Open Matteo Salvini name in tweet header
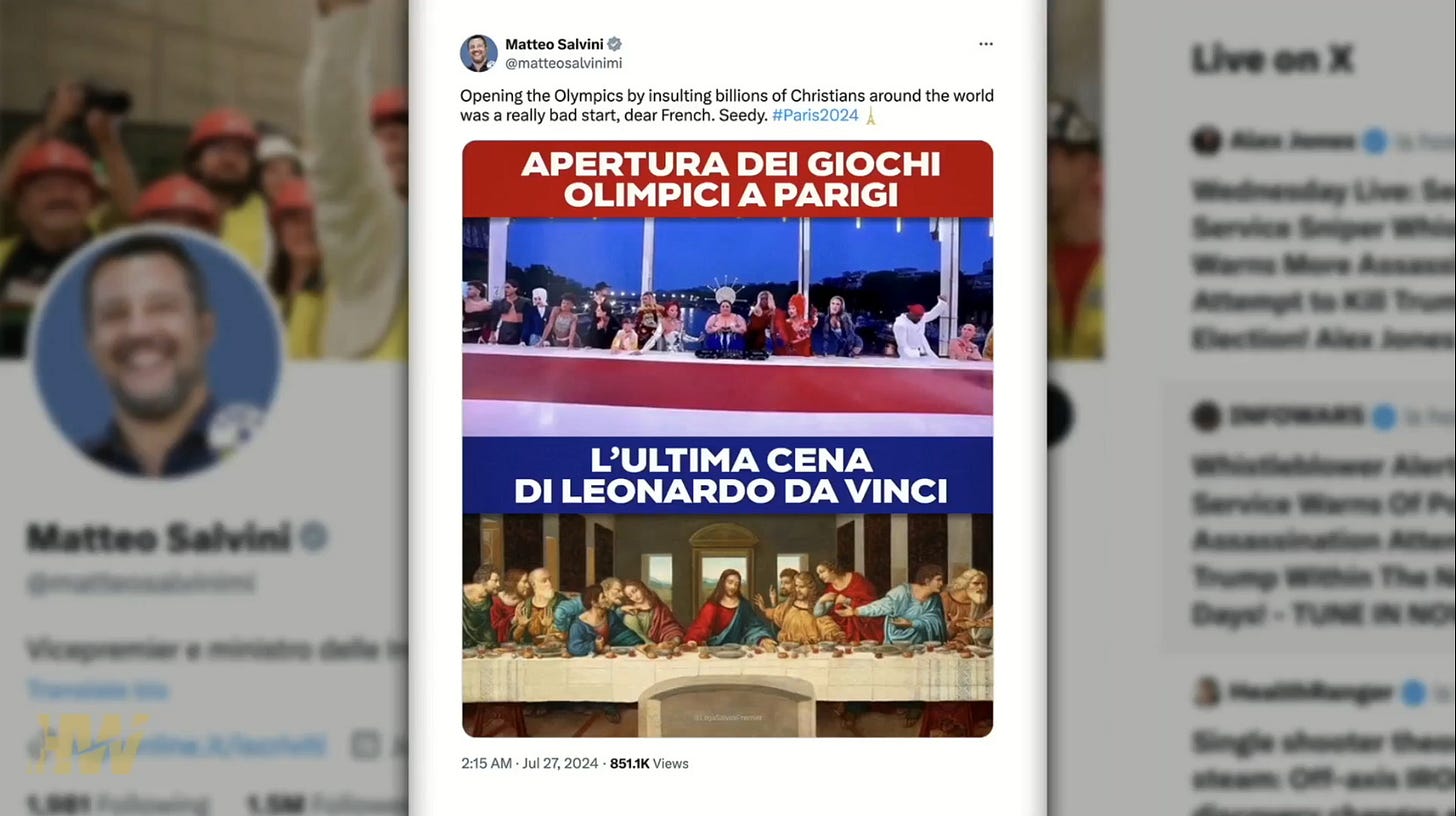 coord(555,44)
